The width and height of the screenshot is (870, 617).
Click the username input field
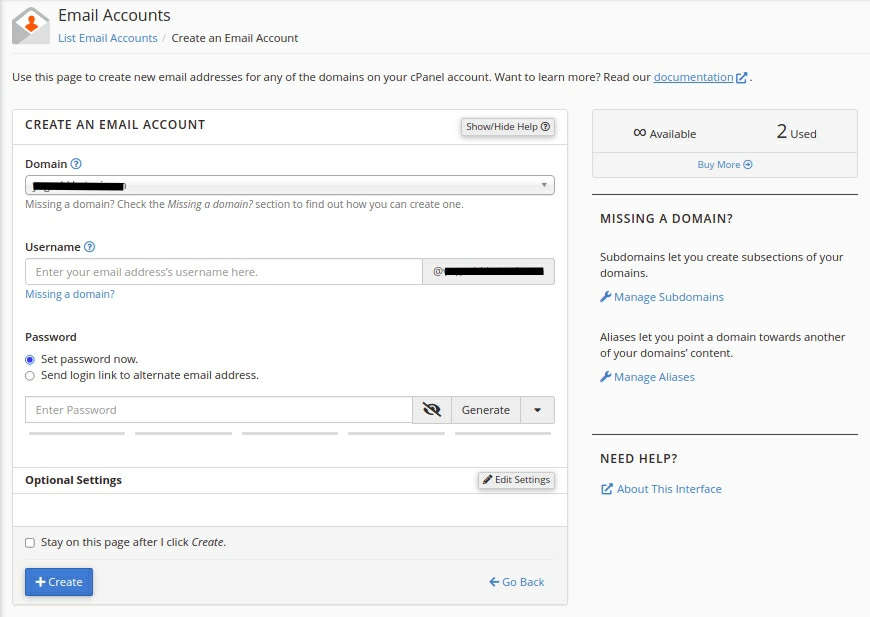tap(224, 272)
